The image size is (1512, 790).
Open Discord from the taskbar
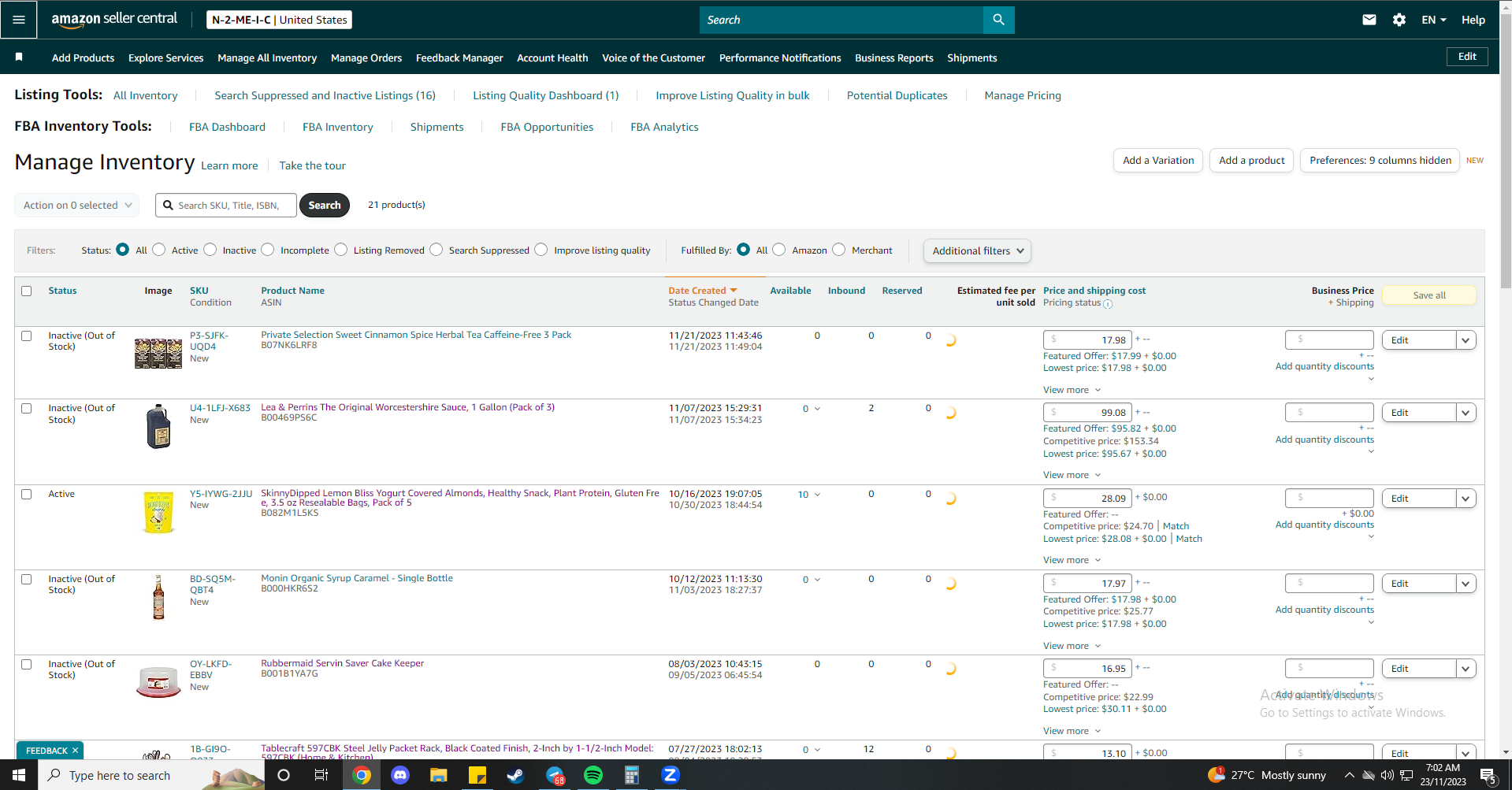400,775
